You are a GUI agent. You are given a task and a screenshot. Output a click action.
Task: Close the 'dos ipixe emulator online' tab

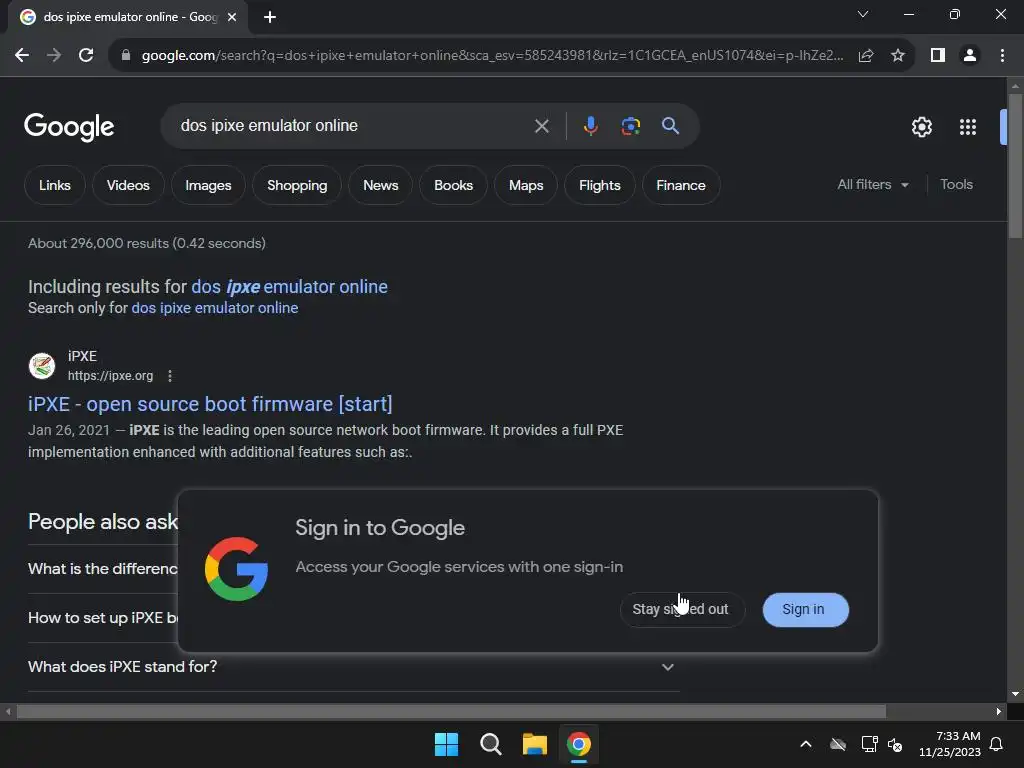pos(232,18)
